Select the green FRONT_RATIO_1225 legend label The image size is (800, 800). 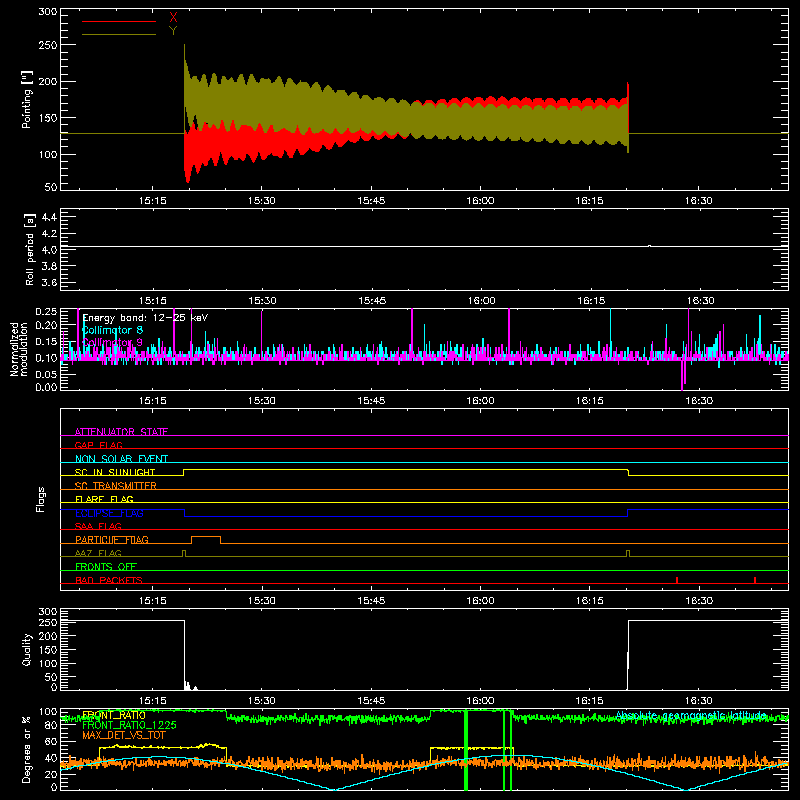pos(129,725)
